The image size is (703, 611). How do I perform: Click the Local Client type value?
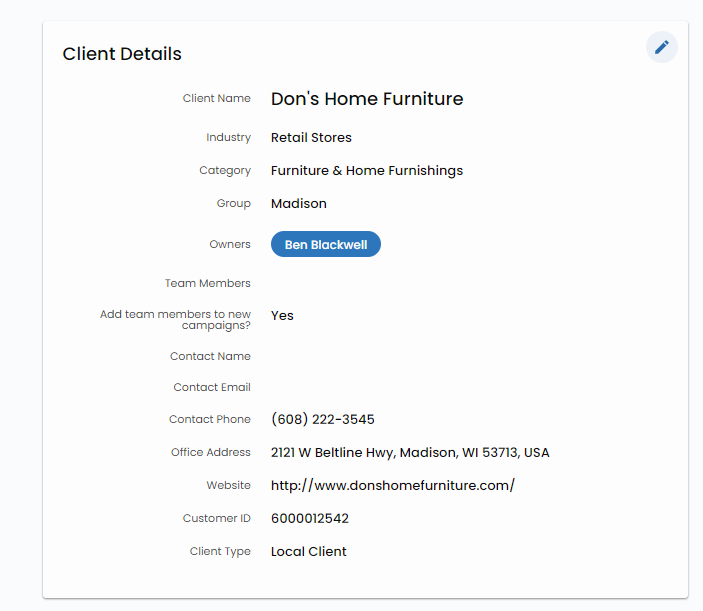tap(308, 552)
